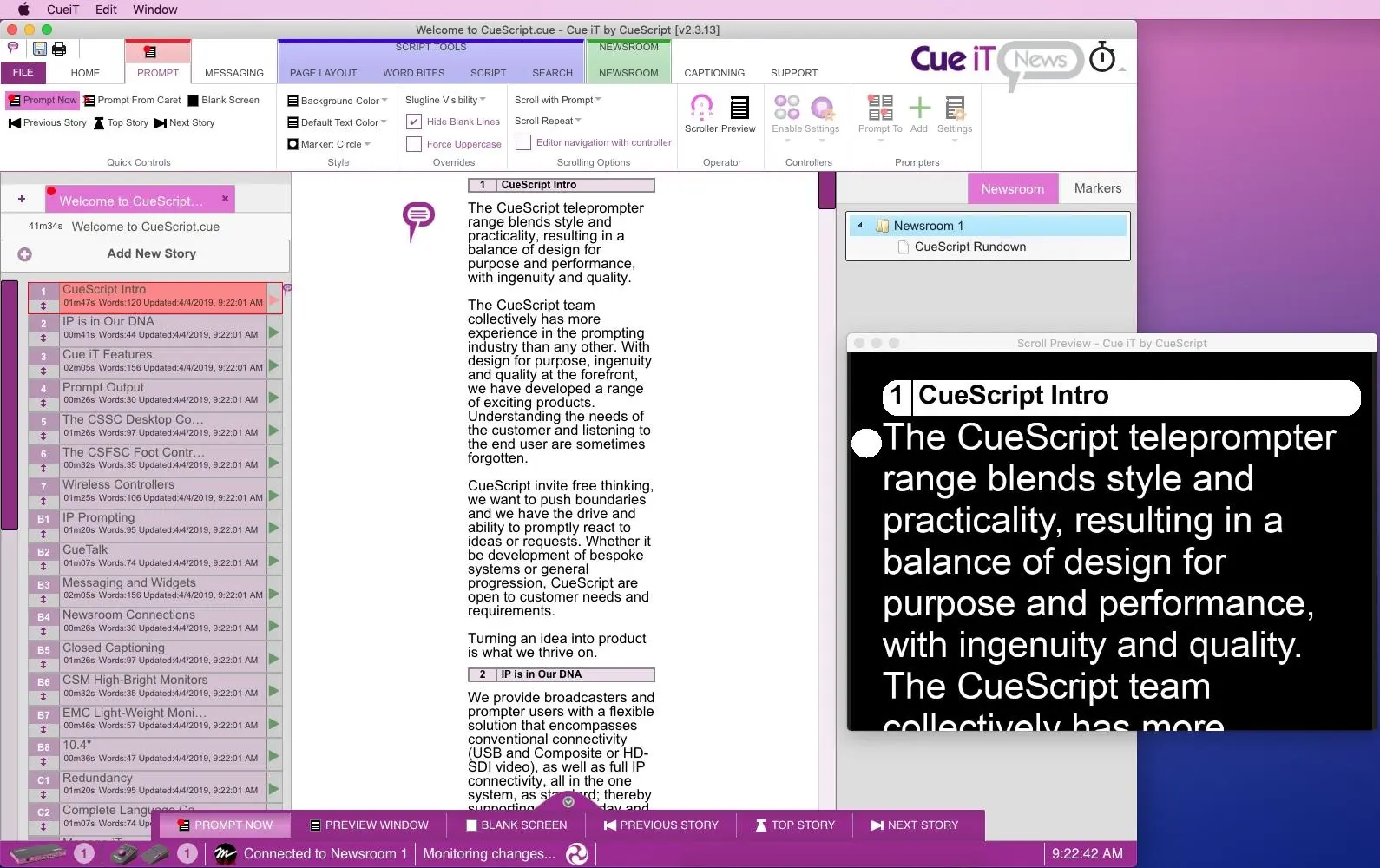Enable Editor navigation with controller checkbox
Screen dimensions: 1380x868
523,142
